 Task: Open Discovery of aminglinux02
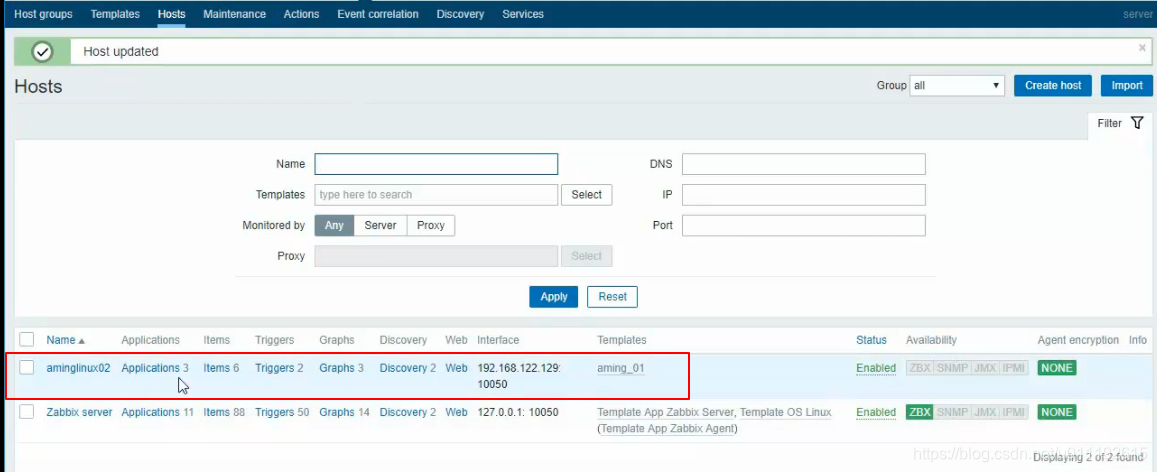(x=403, y=367)
